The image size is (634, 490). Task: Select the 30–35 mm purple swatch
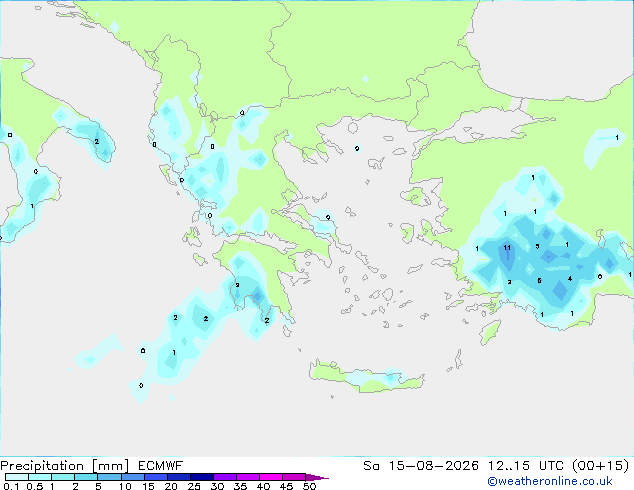coord(225,477)
